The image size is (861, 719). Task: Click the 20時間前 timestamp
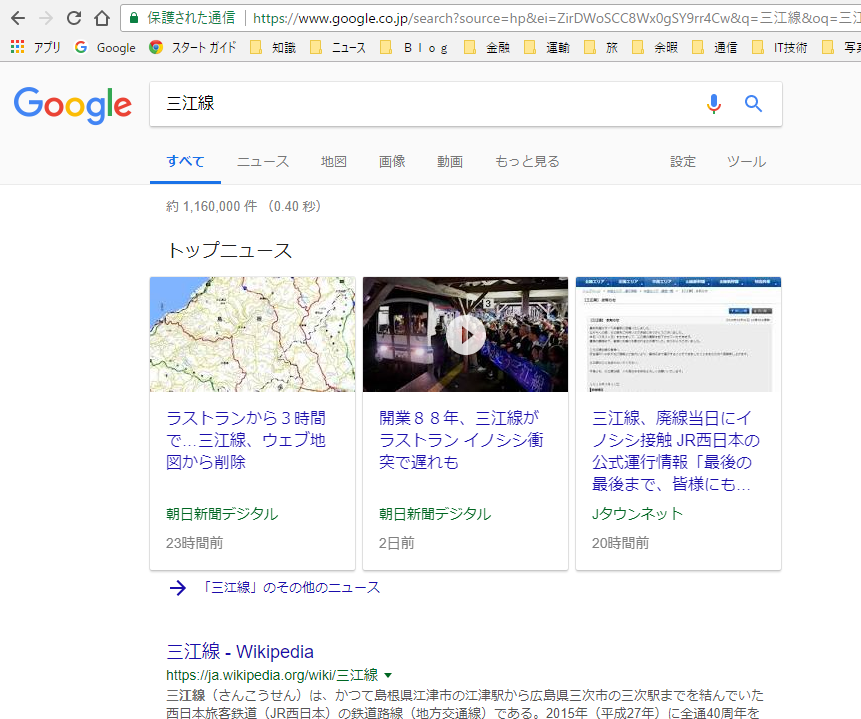coord(620,543)
